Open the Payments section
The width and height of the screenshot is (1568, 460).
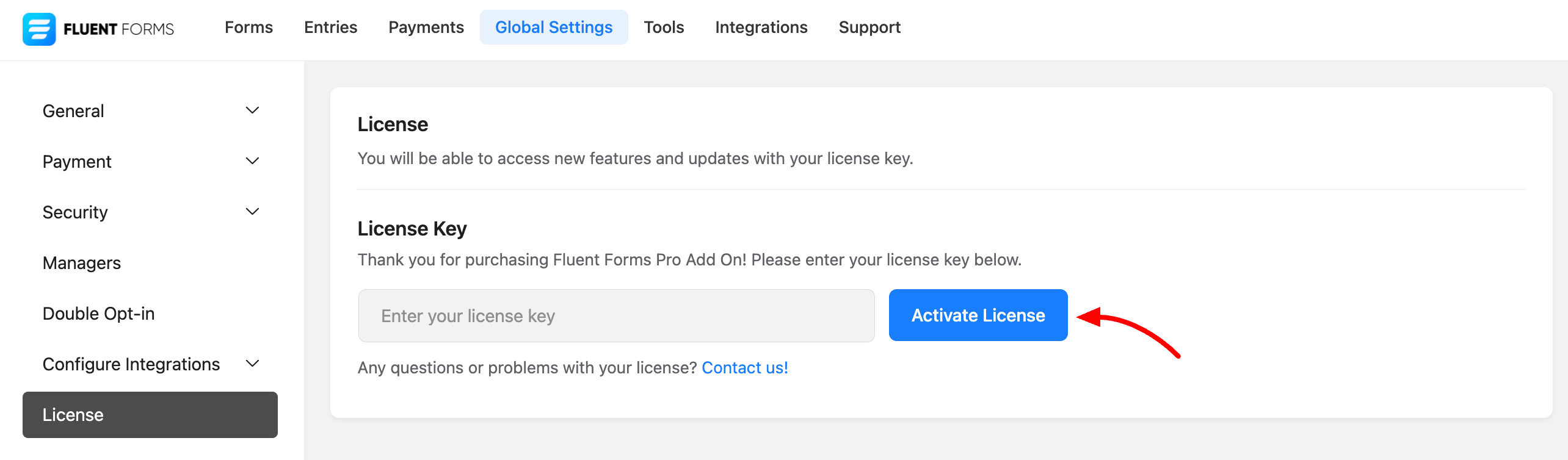pos(426,27)
